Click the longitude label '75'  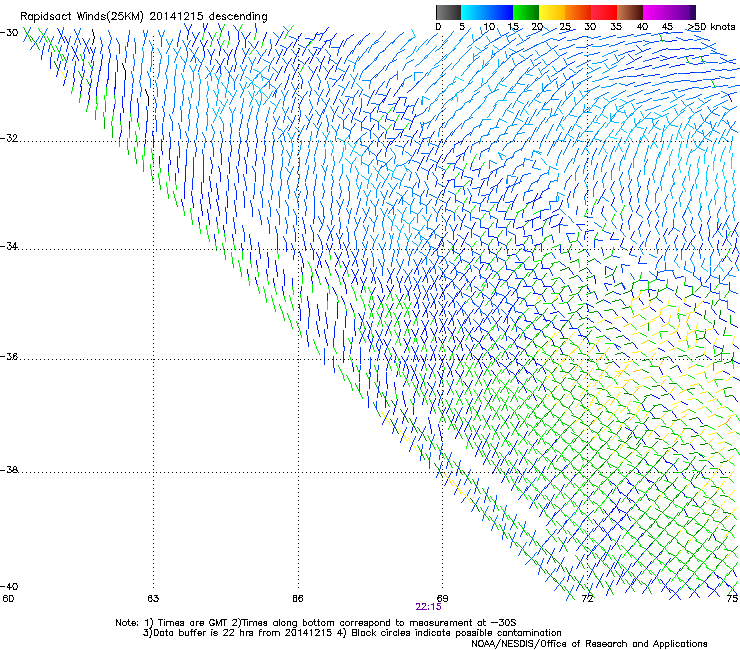(732, 599)
